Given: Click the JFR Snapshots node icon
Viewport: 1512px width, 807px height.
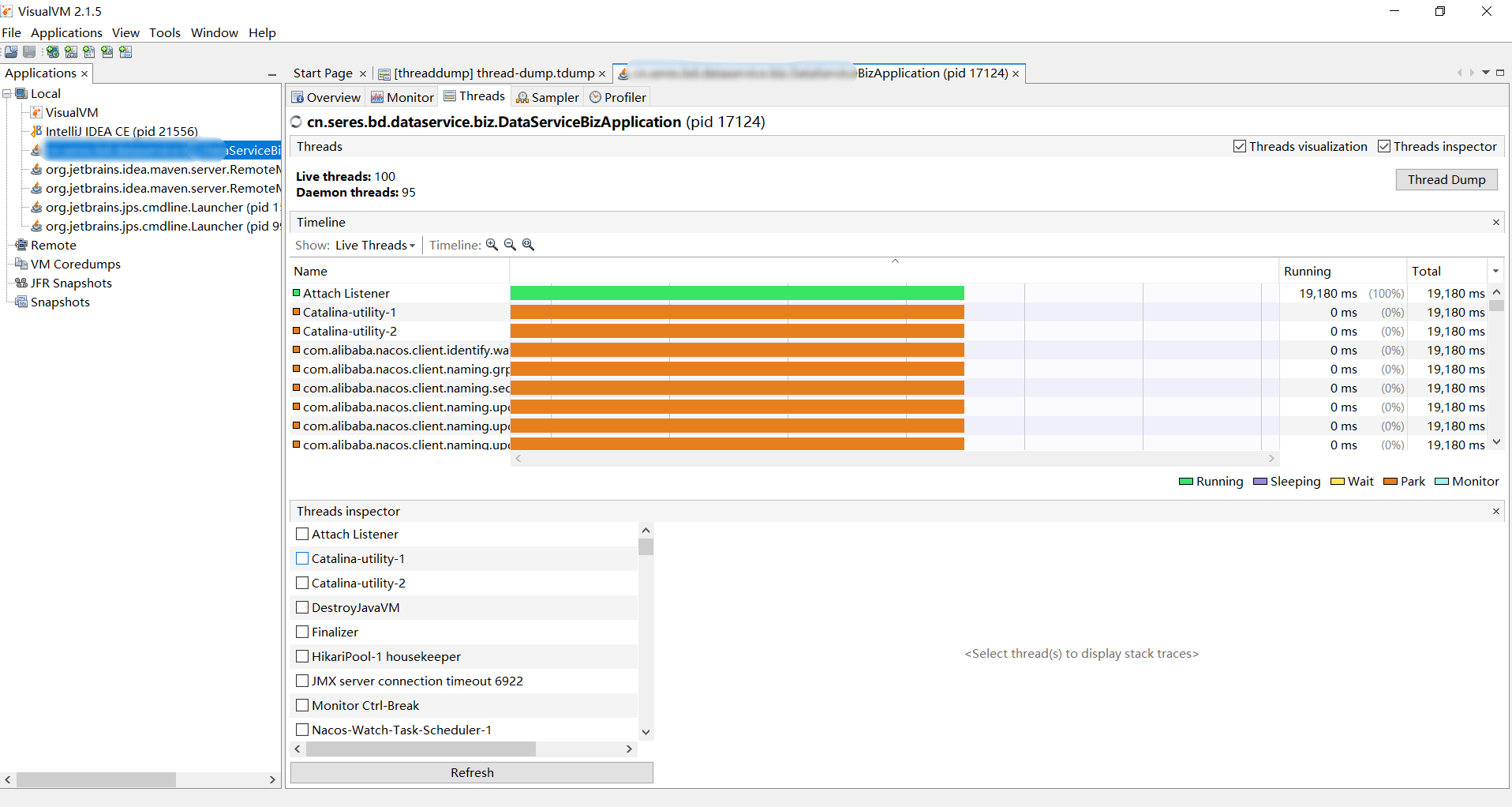Looking at the screenshot, I should coord(21,283).
